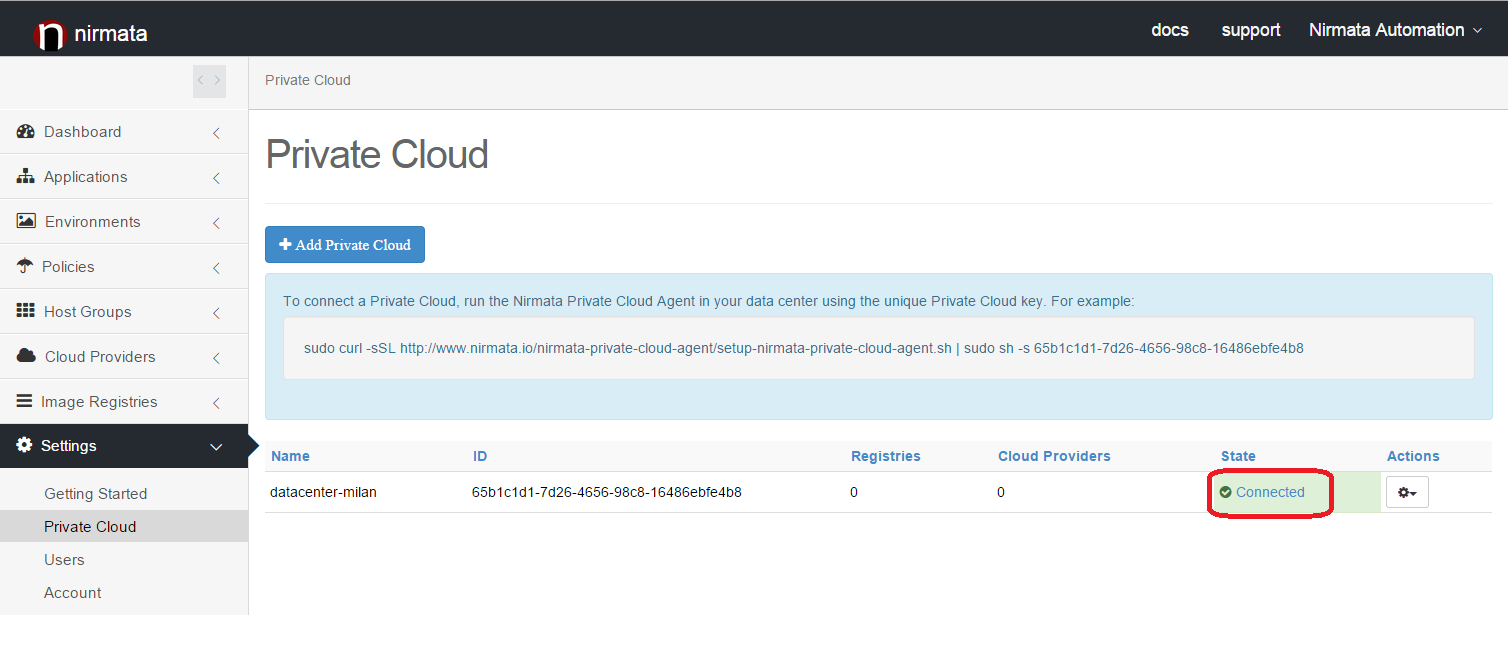This screenshot has width=1508, height=648.
Task: Select Getting Started under Settings
Action: [95, 494]
